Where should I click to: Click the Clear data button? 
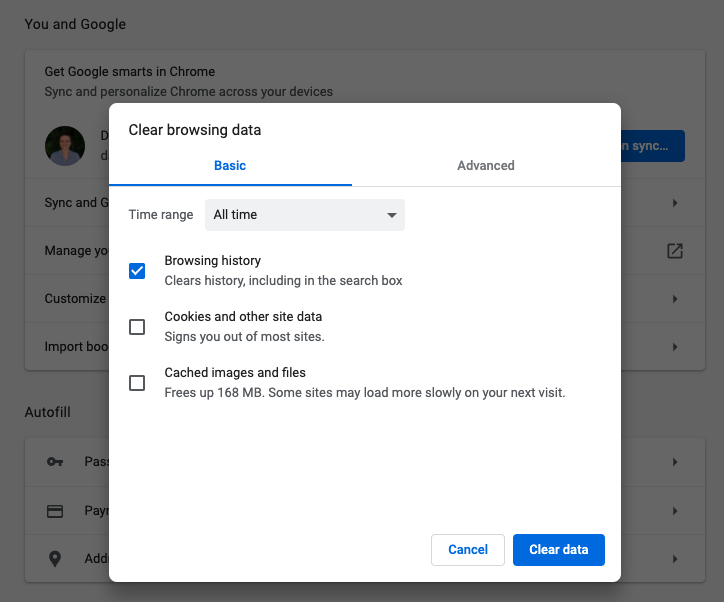click(559, 549)
